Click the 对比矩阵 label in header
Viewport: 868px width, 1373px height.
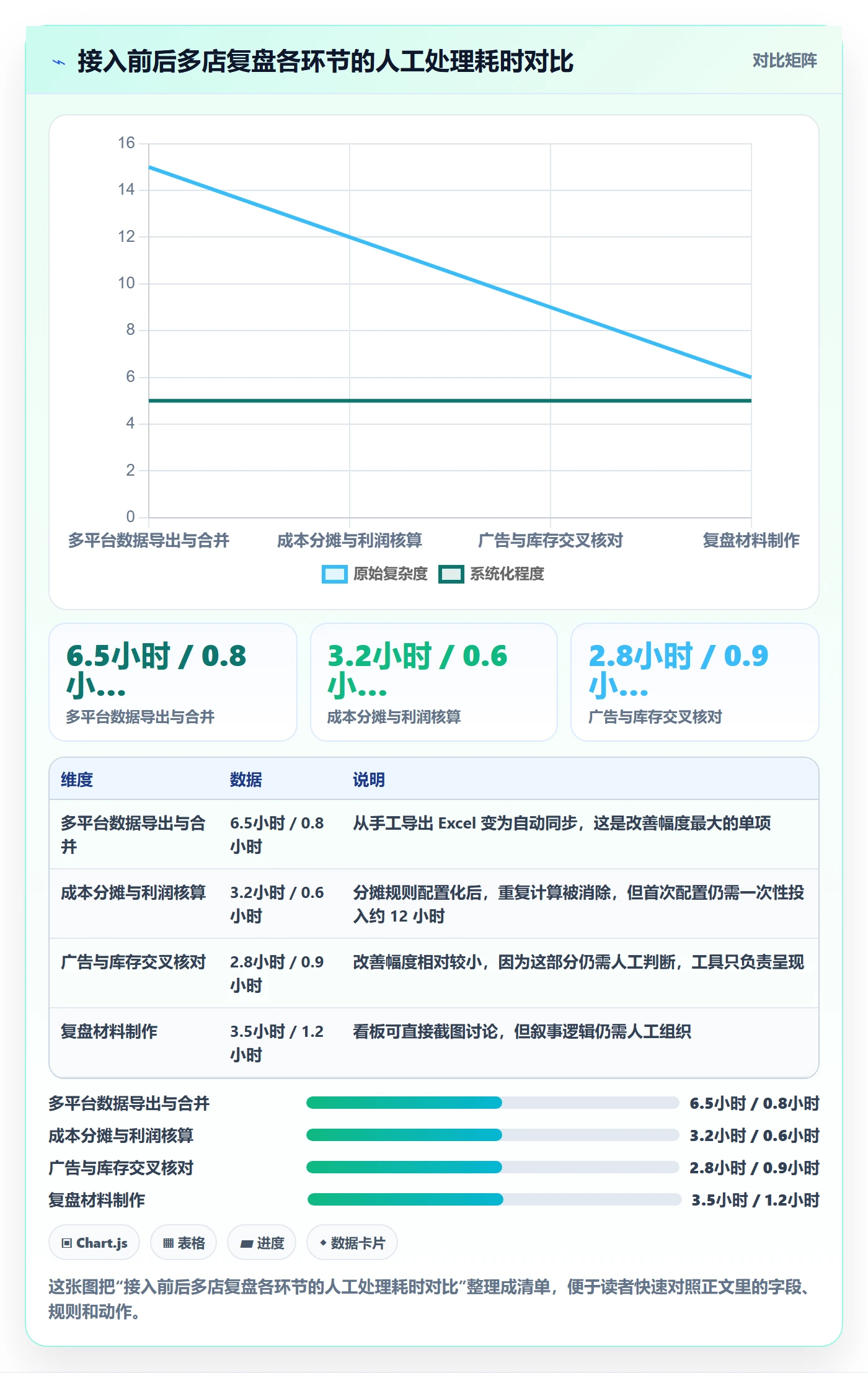(x=784, y=61)
